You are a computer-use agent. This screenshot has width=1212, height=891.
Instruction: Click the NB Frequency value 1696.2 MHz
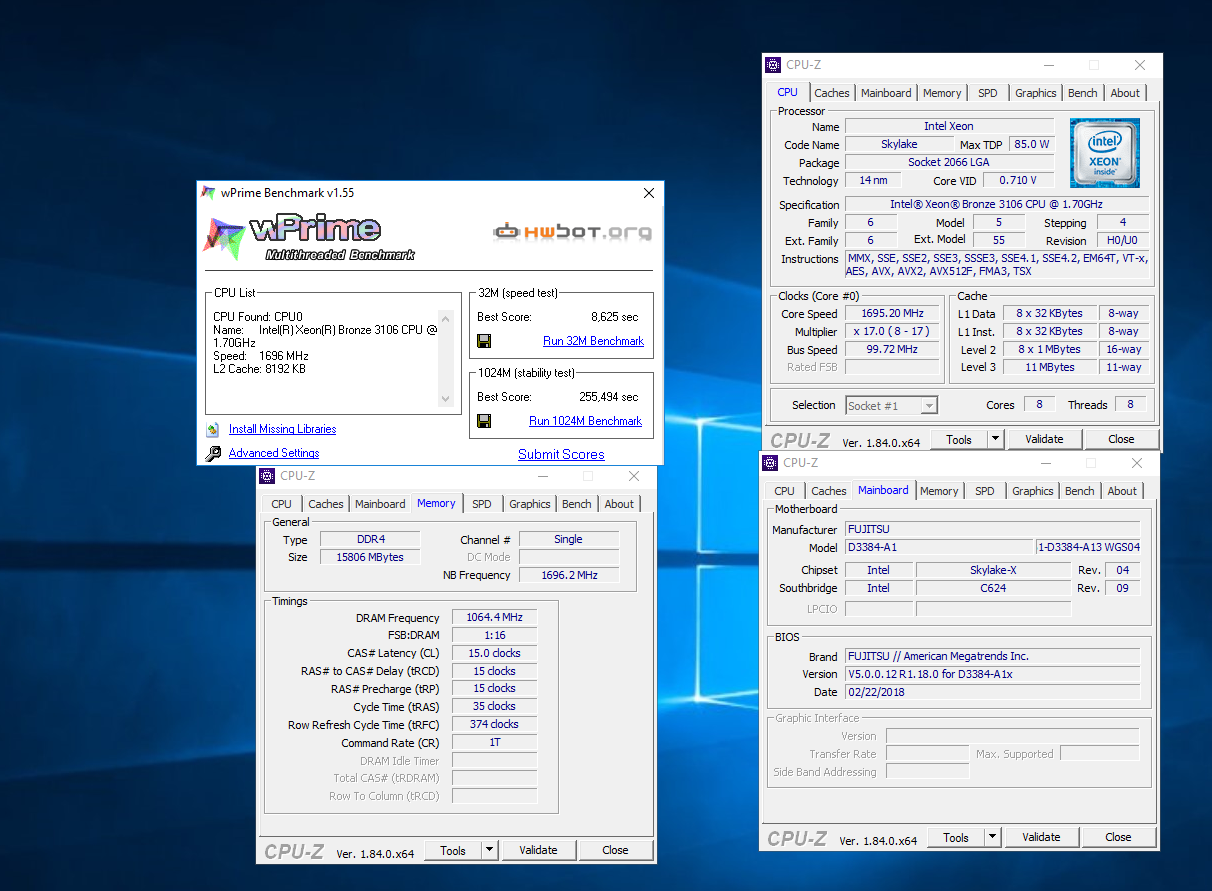[568, 575]
